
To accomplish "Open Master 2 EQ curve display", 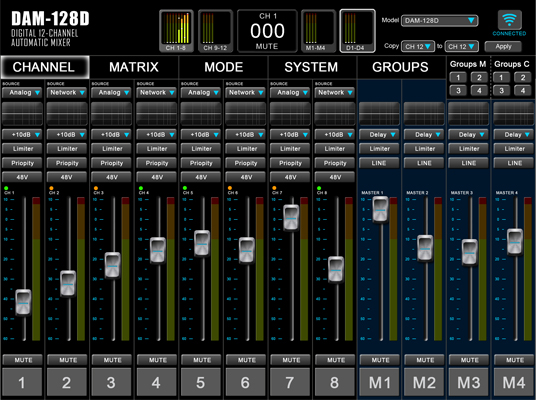I will [x=424, y=114].
